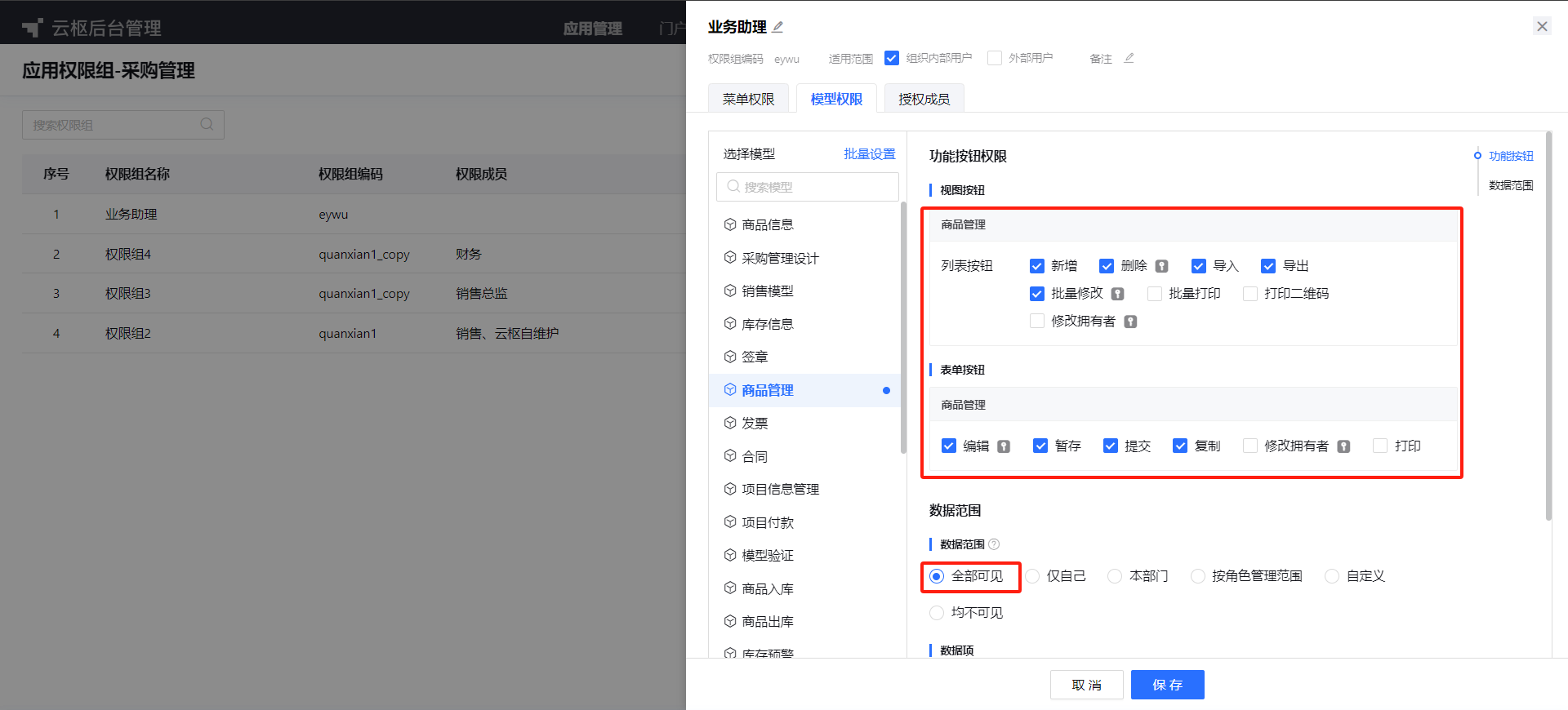Click the edit pencil next to 备注
Screen dimensions: 1568x710
tap(1129, 58)
